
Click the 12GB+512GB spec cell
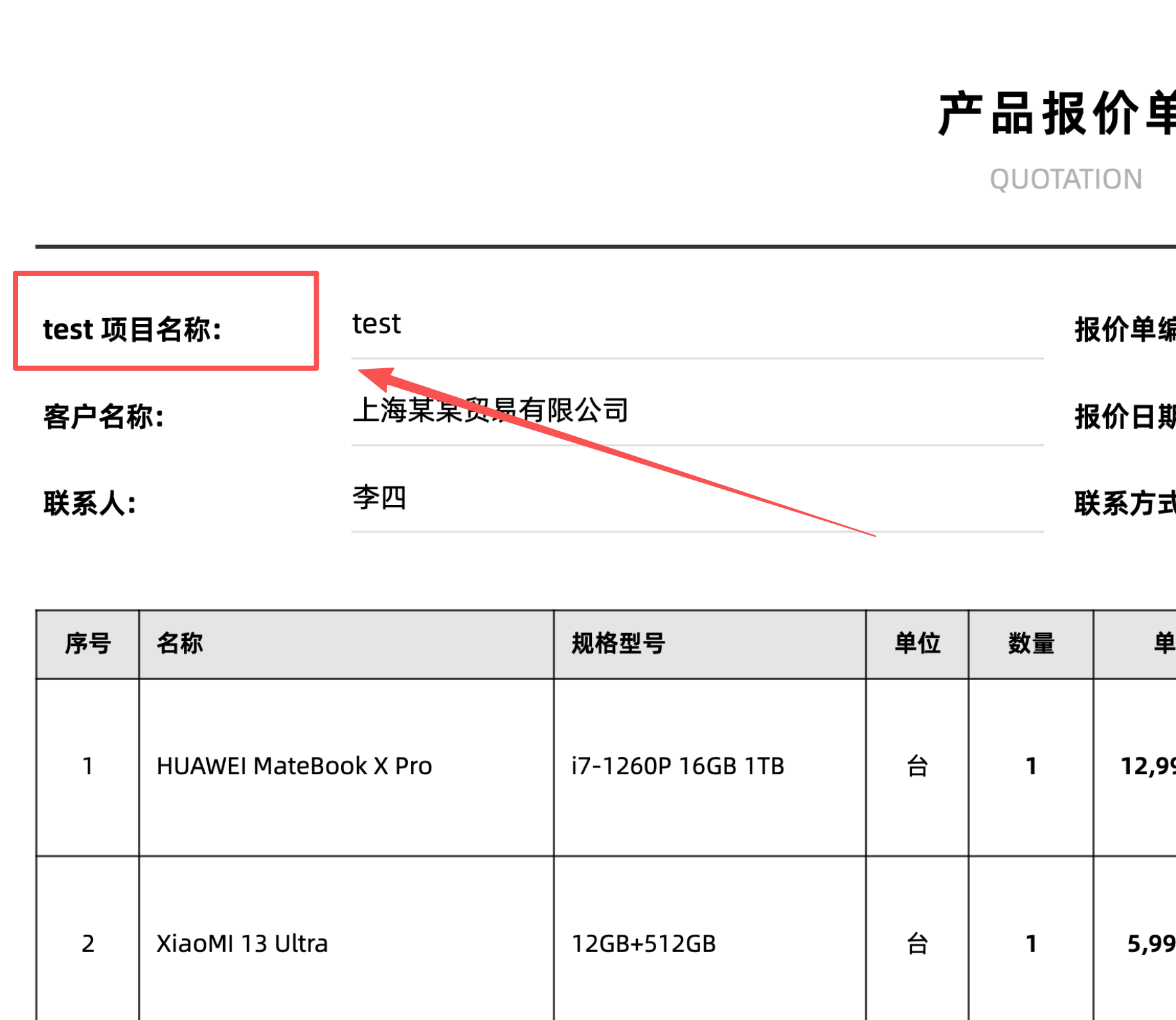(x=642, y=944)
